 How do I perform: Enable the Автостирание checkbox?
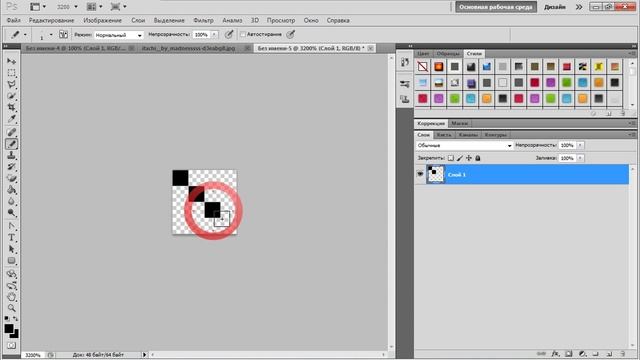click(243, 35)
